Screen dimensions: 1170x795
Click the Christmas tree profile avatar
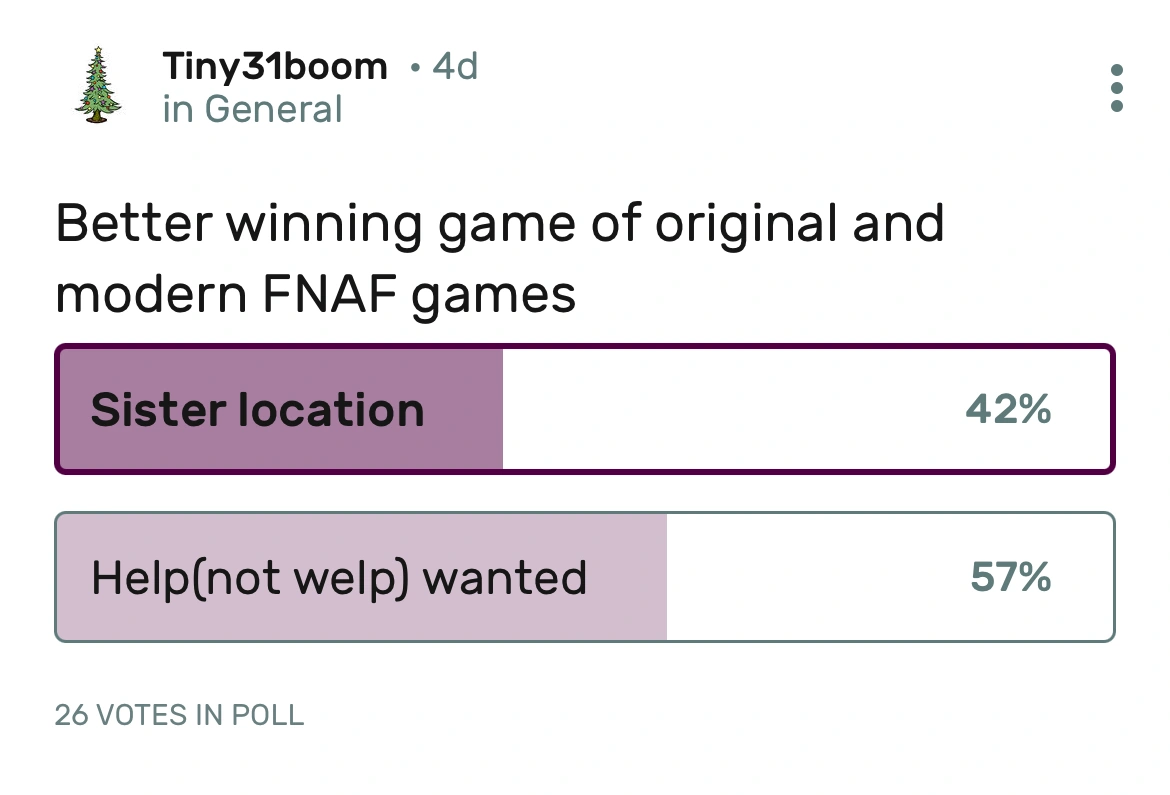97,86
